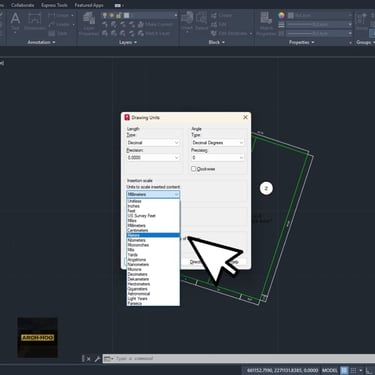Click the Match Layer button
Viewport: 375px width, 375px height.
coord(154,33)
